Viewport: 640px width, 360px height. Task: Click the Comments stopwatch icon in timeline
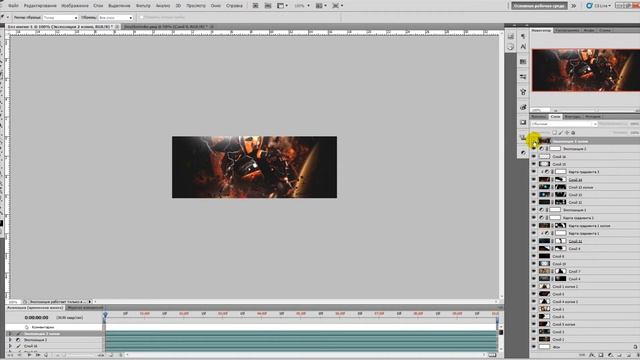point(27,327)
